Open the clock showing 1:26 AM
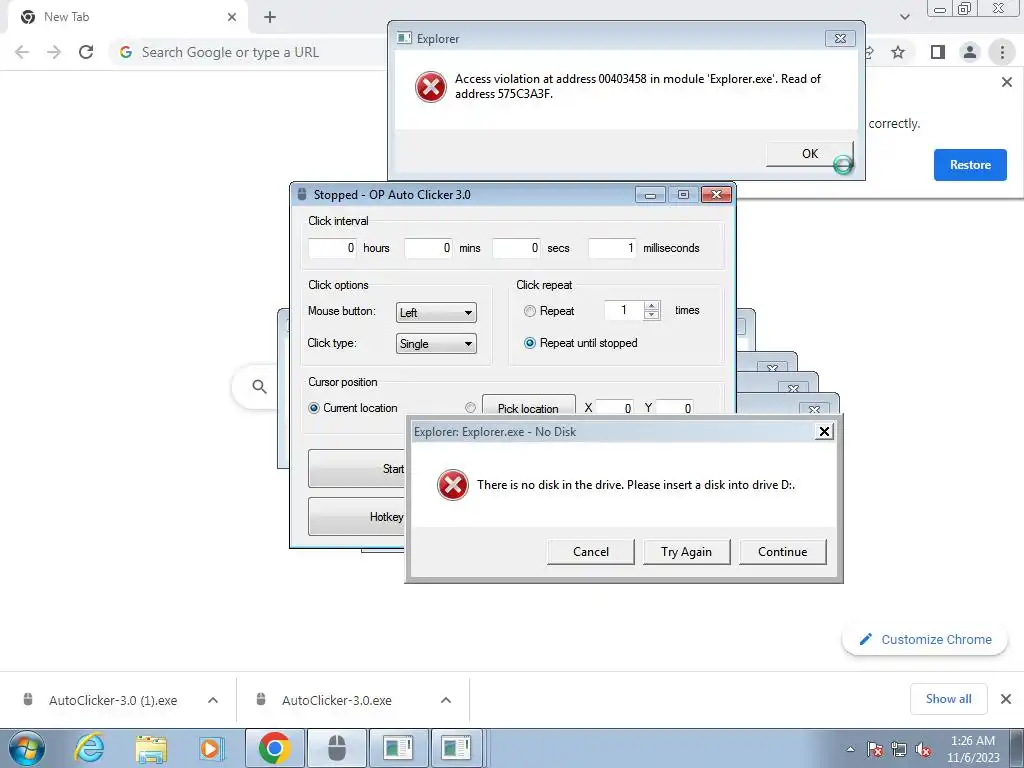The height and width of the screenshot is (768, 1024). tap(973, 749)
